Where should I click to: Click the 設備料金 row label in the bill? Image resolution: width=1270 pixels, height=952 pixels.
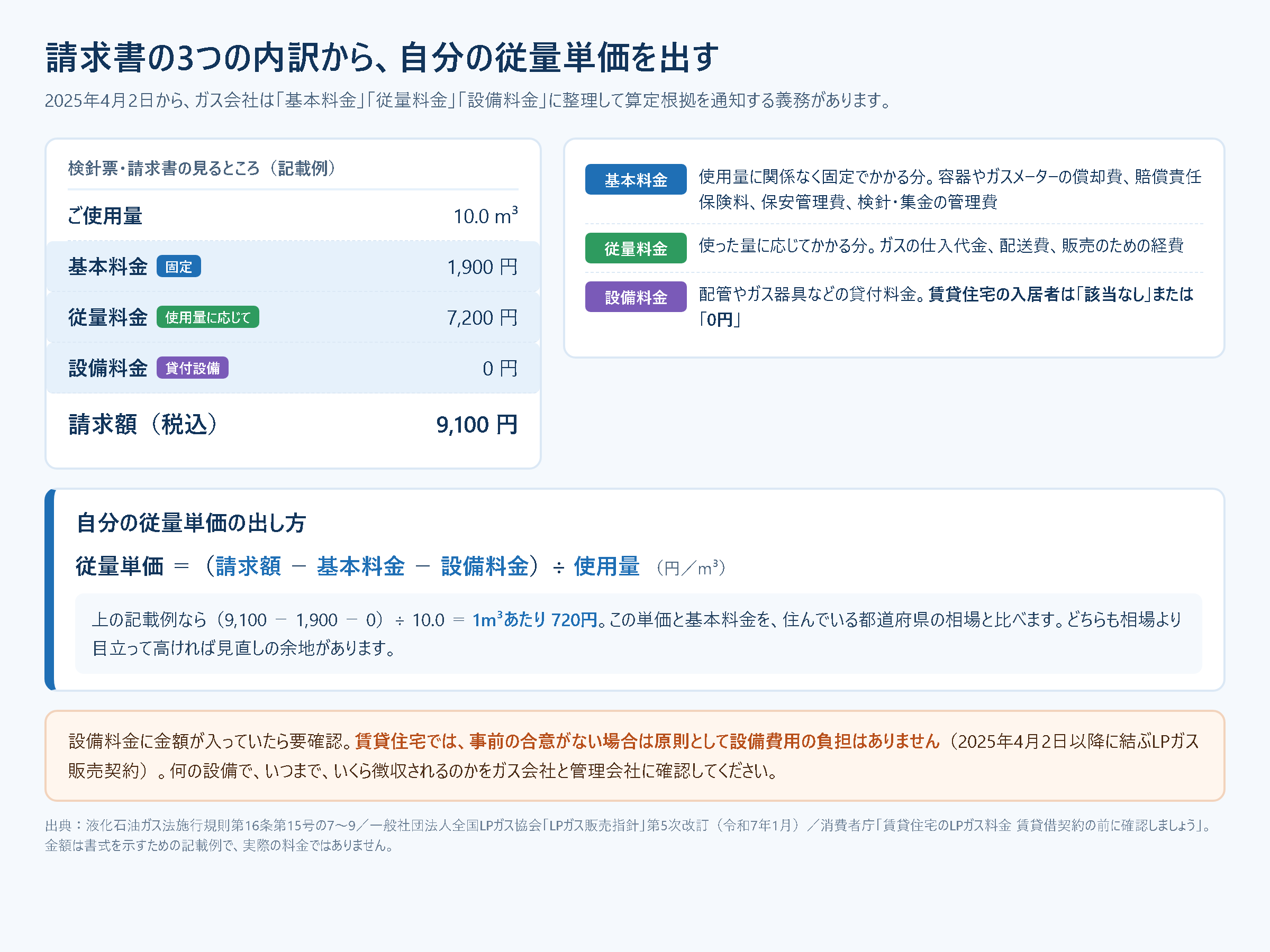pos(108,368)
